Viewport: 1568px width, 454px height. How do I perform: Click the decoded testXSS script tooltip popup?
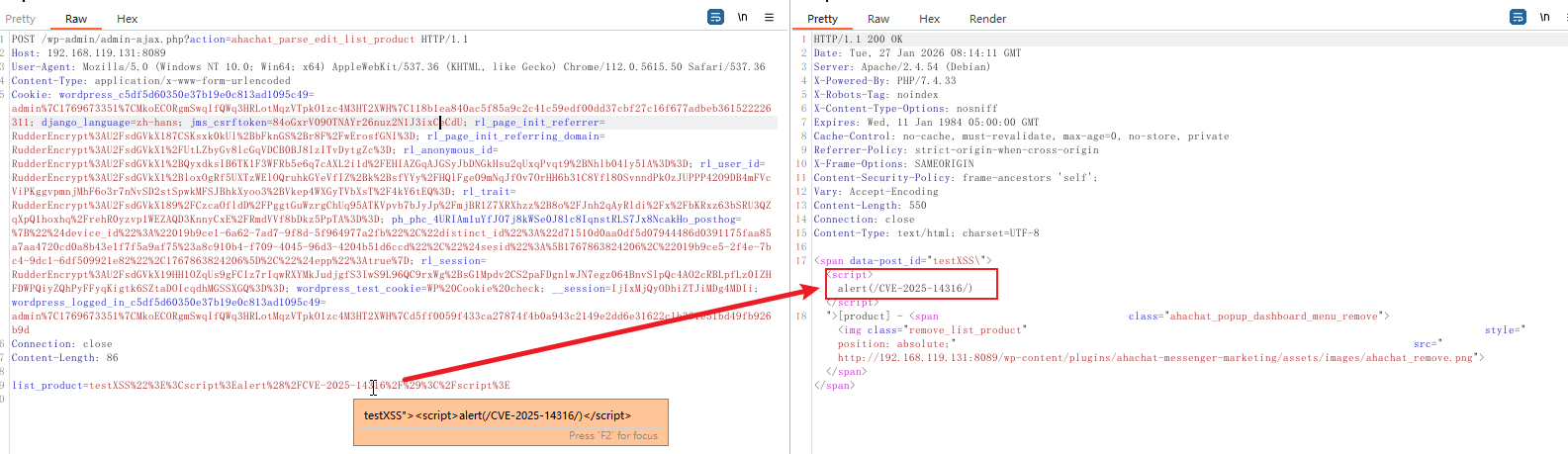tap(510, 422)
